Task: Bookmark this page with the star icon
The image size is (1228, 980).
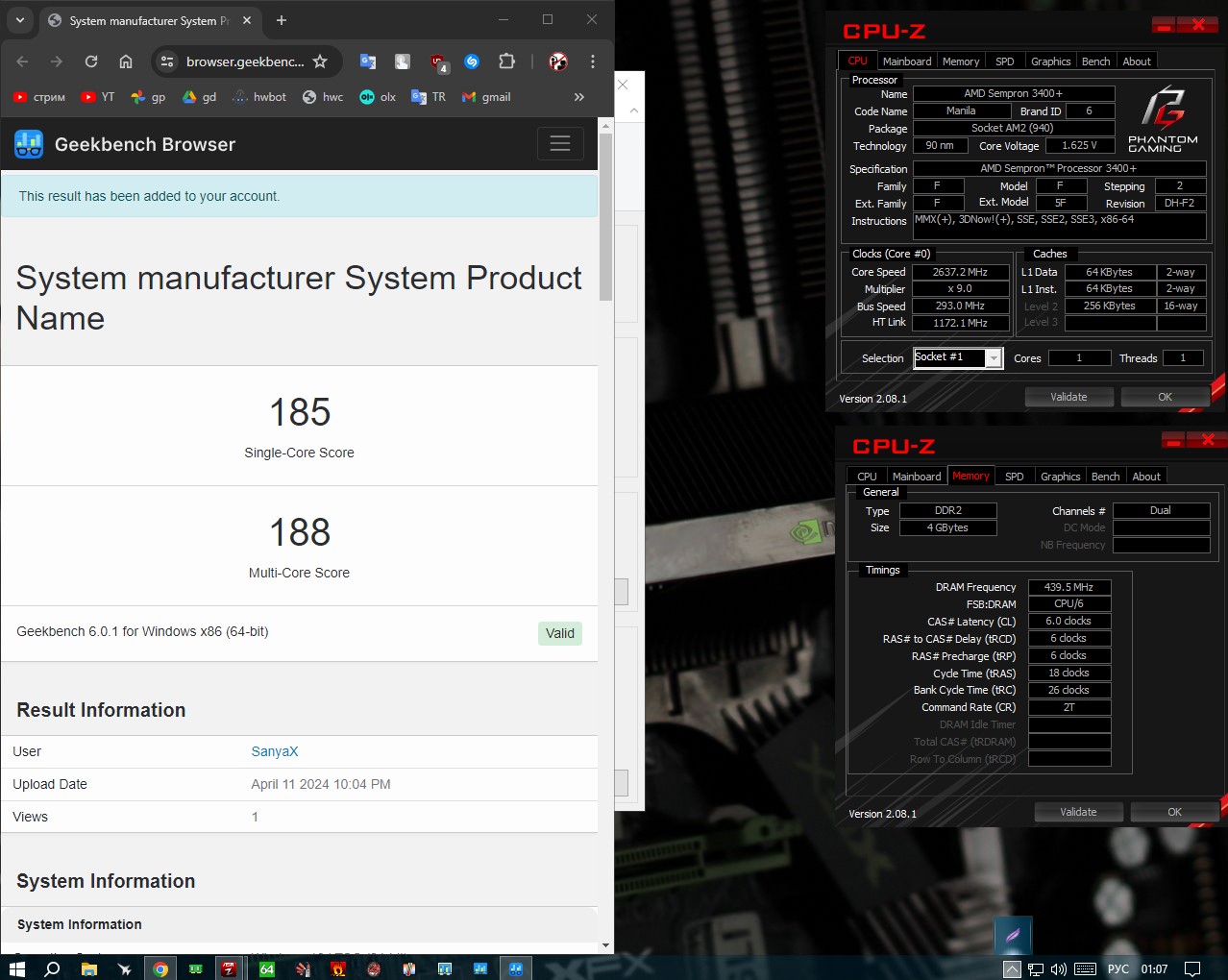Action: (x=320, y=61)
